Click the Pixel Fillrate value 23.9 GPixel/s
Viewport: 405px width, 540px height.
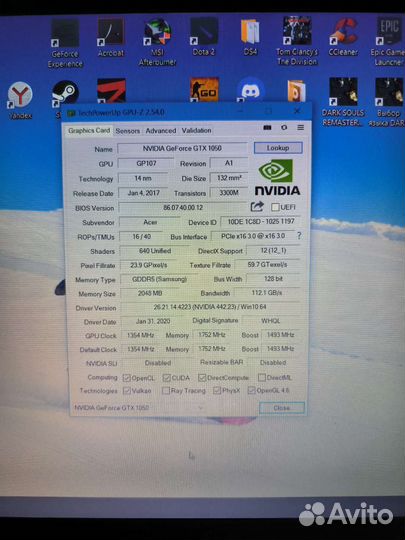(x=148, y=265)
